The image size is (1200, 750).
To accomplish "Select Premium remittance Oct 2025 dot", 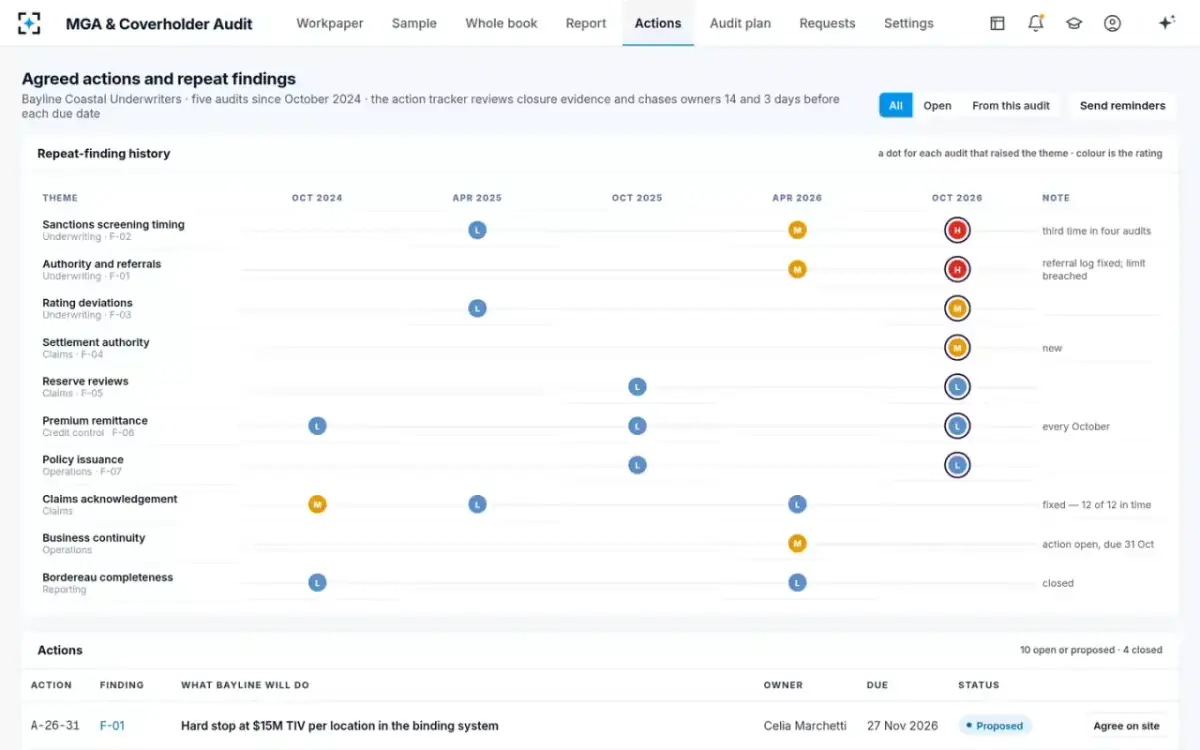I will [x=637, y=426].
